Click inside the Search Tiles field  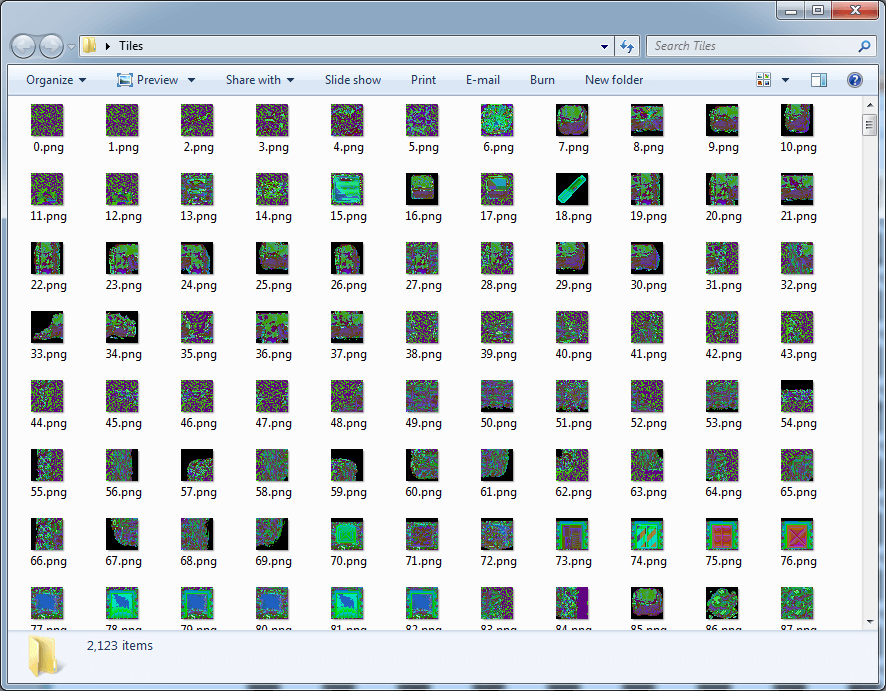750,46
